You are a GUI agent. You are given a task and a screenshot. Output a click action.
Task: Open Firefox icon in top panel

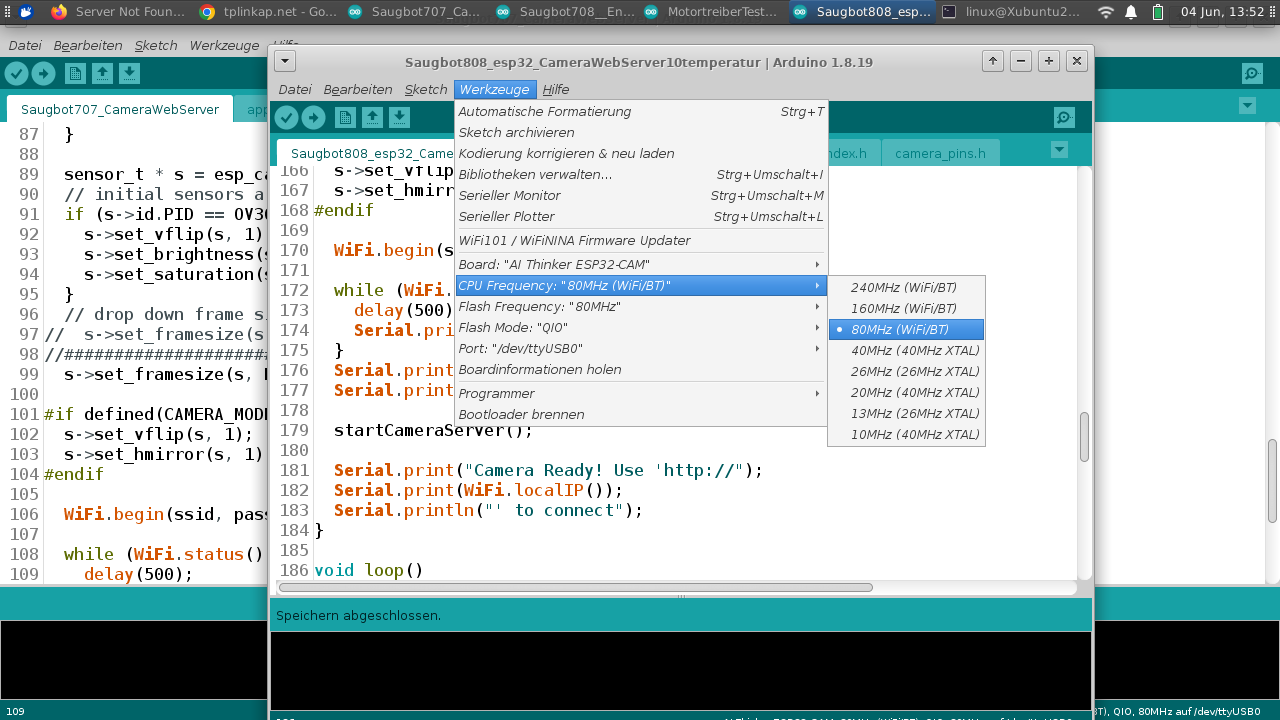[59, 12]
